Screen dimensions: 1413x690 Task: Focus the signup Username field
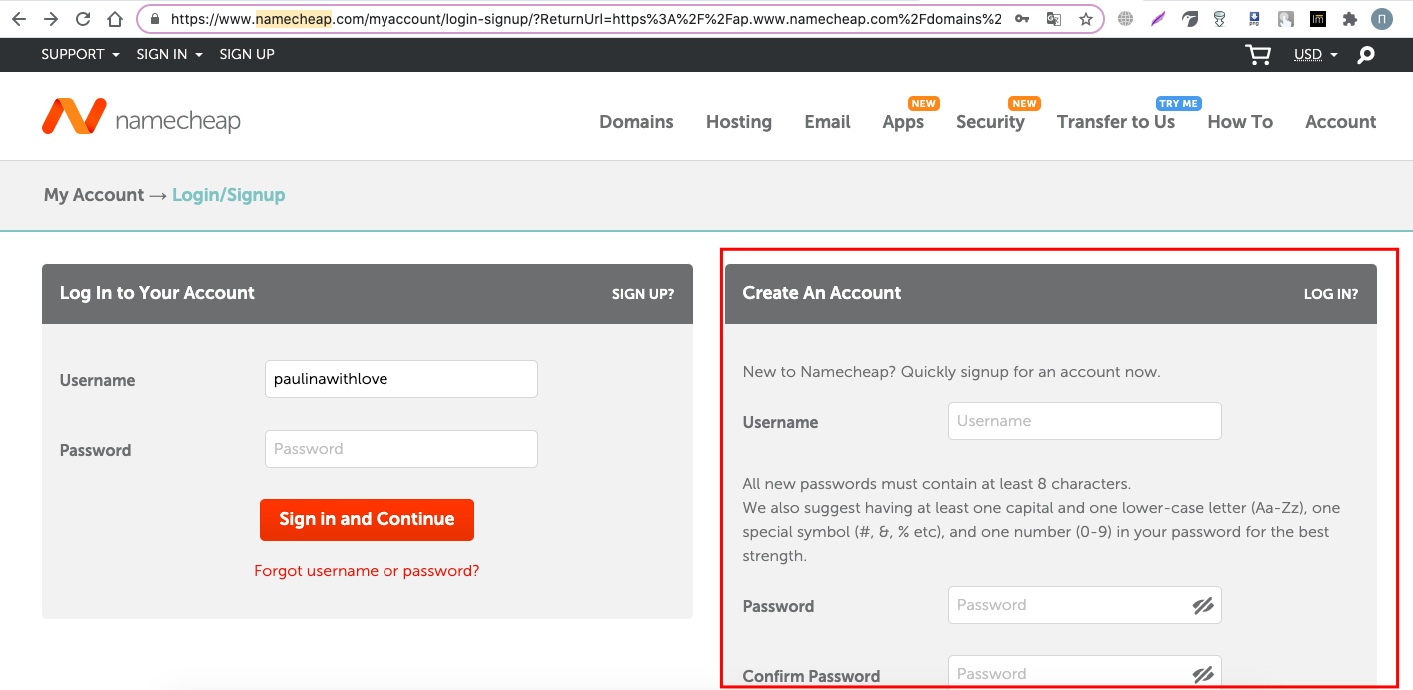click(x=1085, y=421)
